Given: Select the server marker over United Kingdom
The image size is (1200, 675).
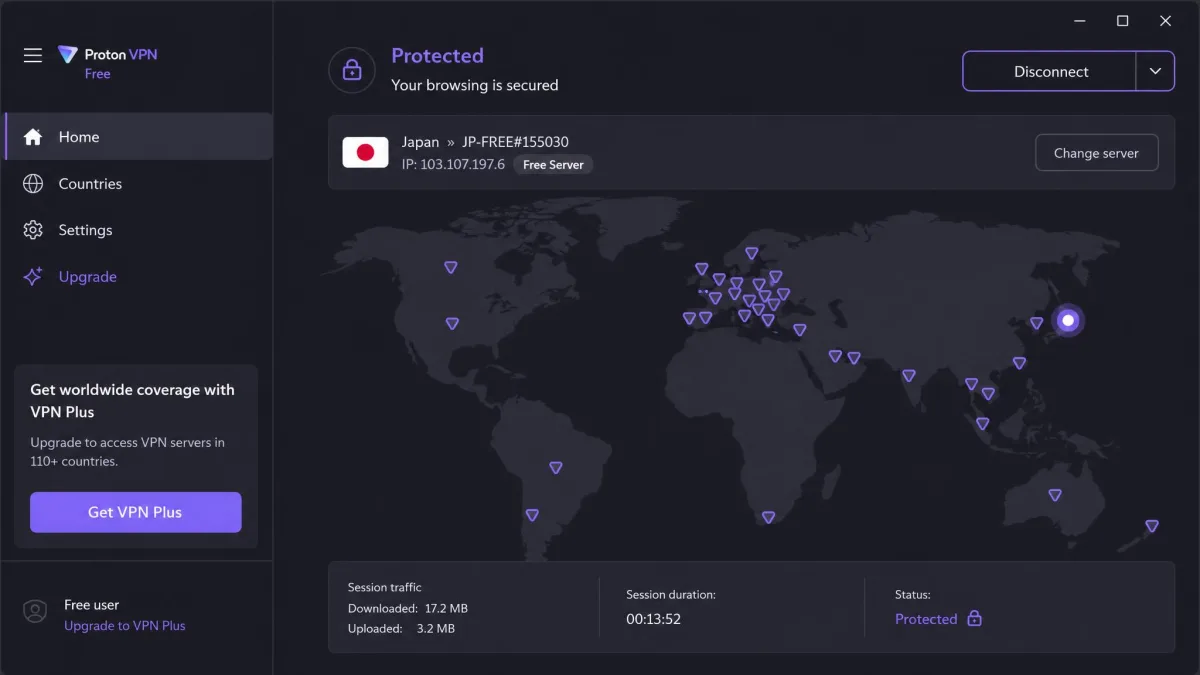Looking at the screenshot, I should pos(702,269).
